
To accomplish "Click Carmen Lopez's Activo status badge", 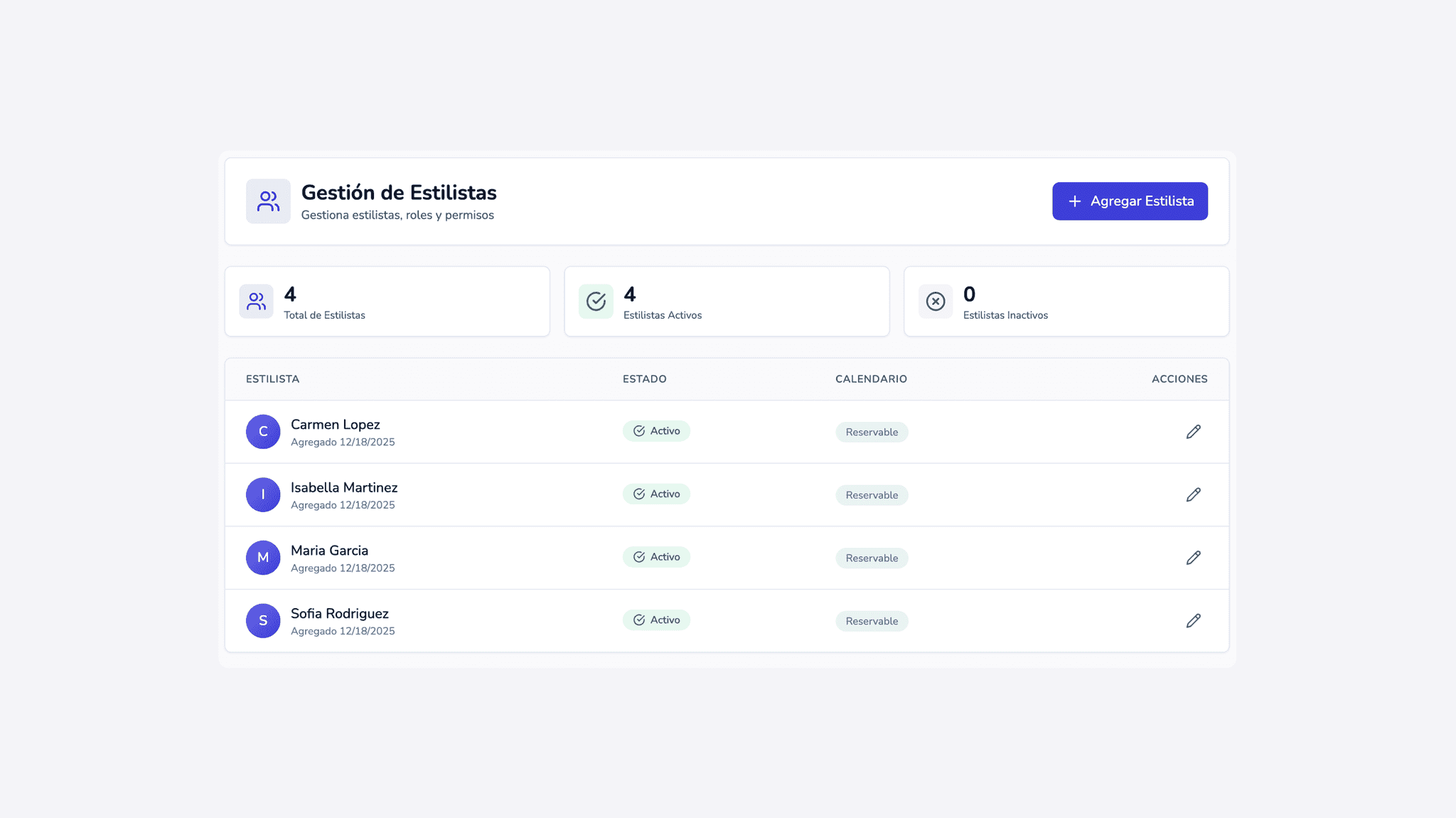I will click(x=656, y=431).
